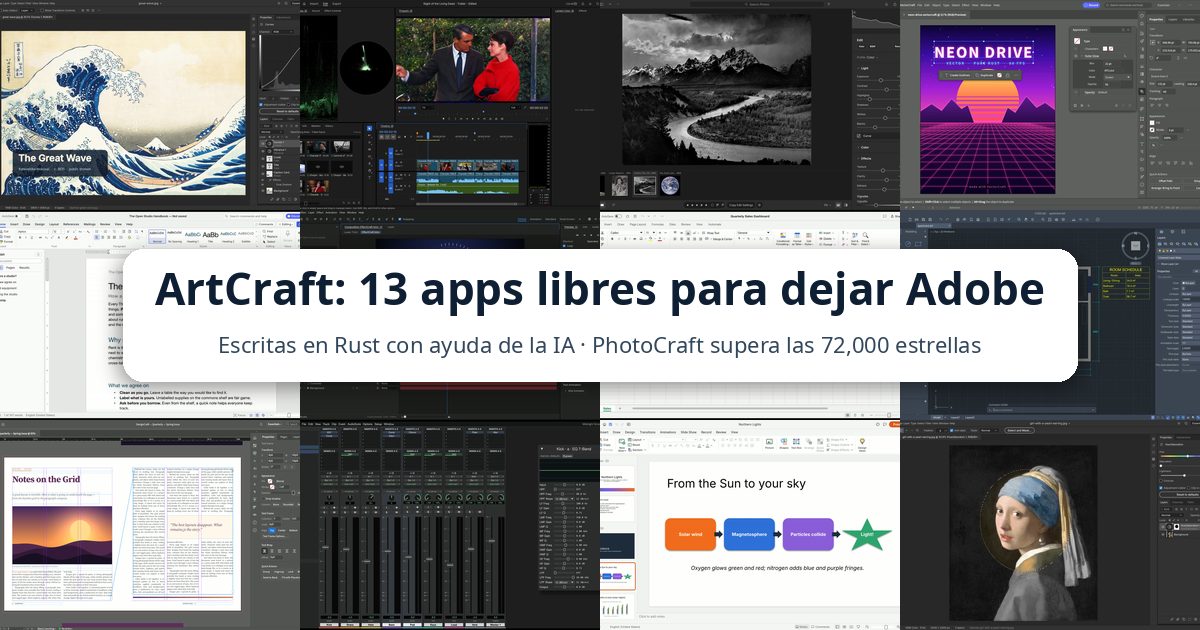Click Wrap Text in the spreadsheet ribbon

pos(711,233)
